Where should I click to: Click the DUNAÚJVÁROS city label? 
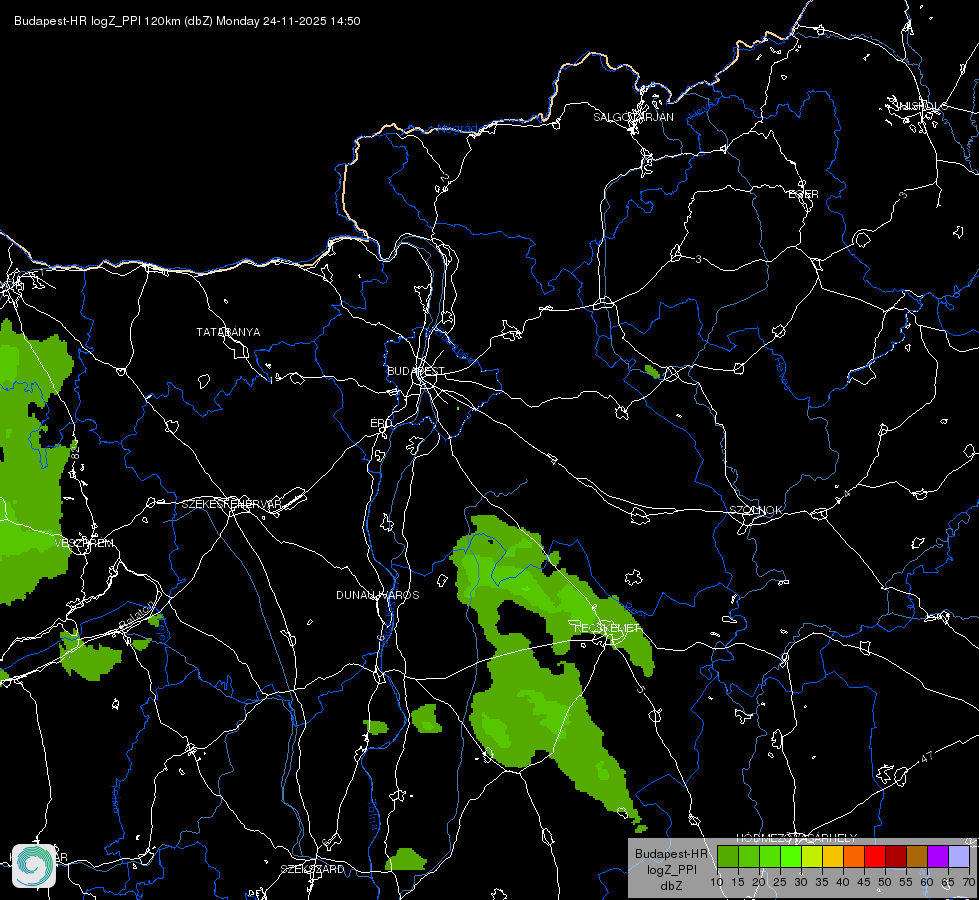378,595
